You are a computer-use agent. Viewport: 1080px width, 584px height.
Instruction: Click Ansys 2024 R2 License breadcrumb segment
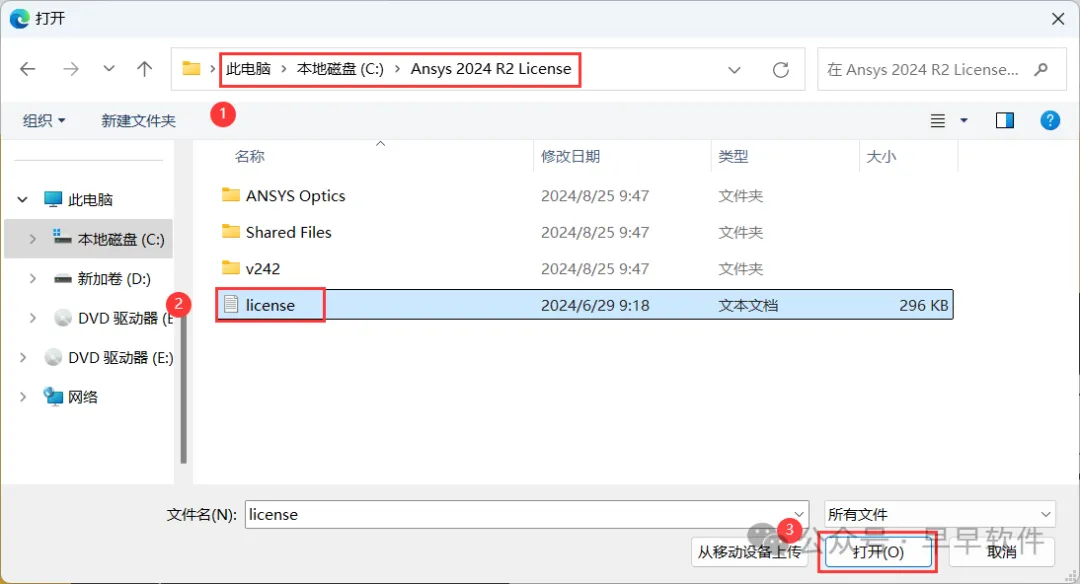coord(491,69)
